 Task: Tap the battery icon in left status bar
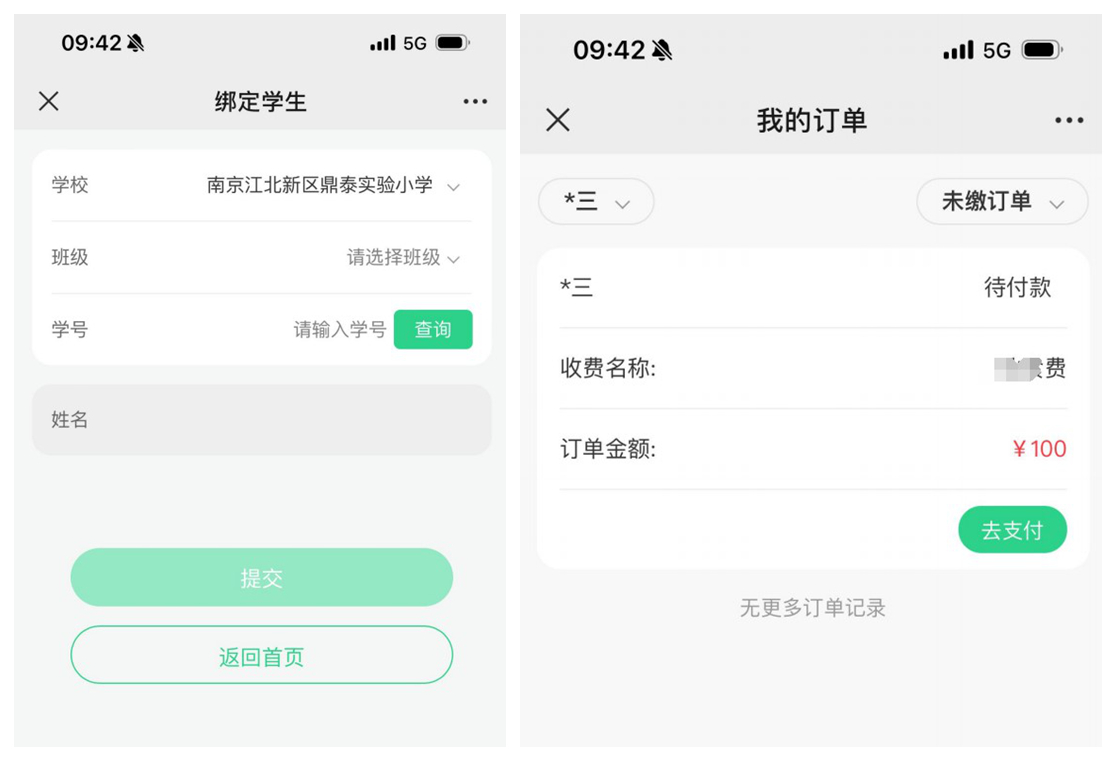pos(453,43)
